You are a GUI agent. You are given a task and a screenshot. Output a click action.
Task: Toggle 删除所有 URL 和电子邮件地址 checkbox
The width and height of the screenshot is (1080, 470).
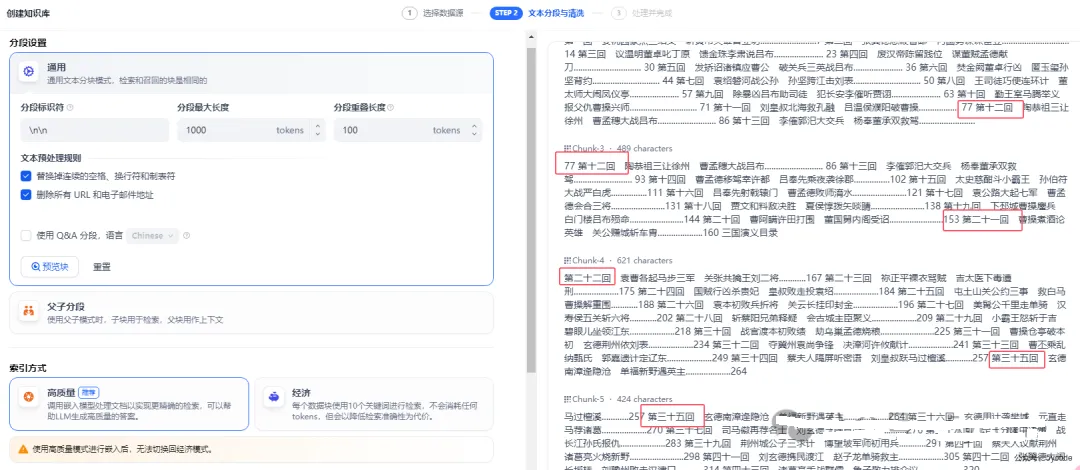[x=26, y=195]
